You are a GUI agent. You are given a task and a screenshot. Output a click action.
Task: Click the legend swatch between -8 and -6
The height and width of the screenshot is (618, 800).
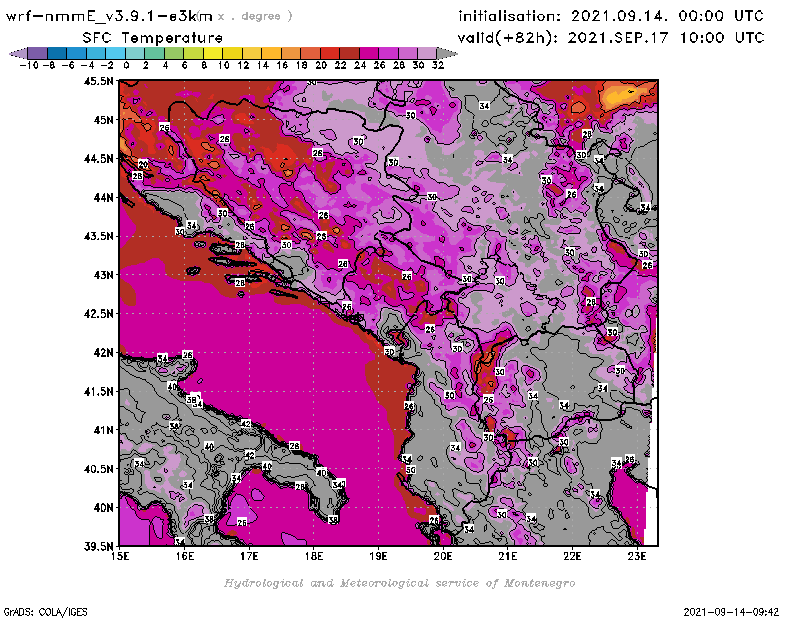pos(57,53)
